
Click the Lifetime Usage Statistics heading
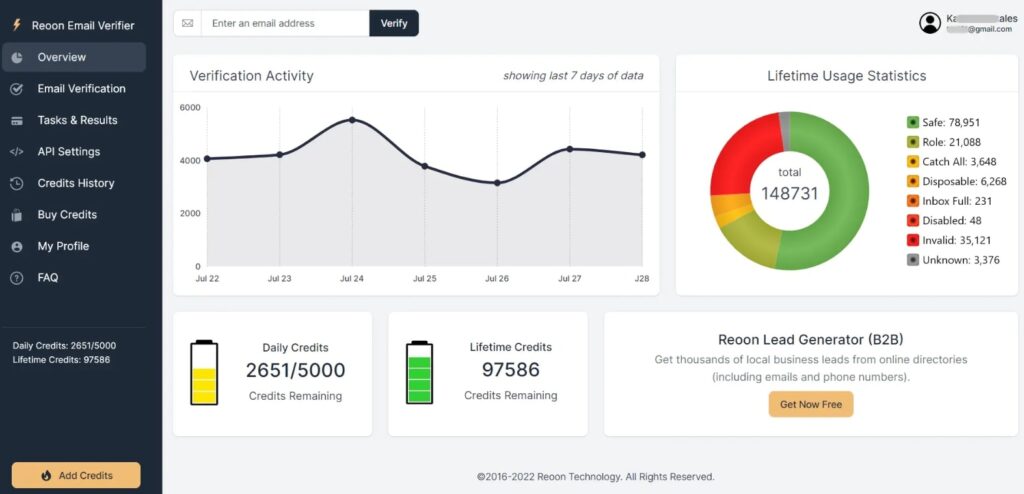pyautogui.click(x=846, y=76)
